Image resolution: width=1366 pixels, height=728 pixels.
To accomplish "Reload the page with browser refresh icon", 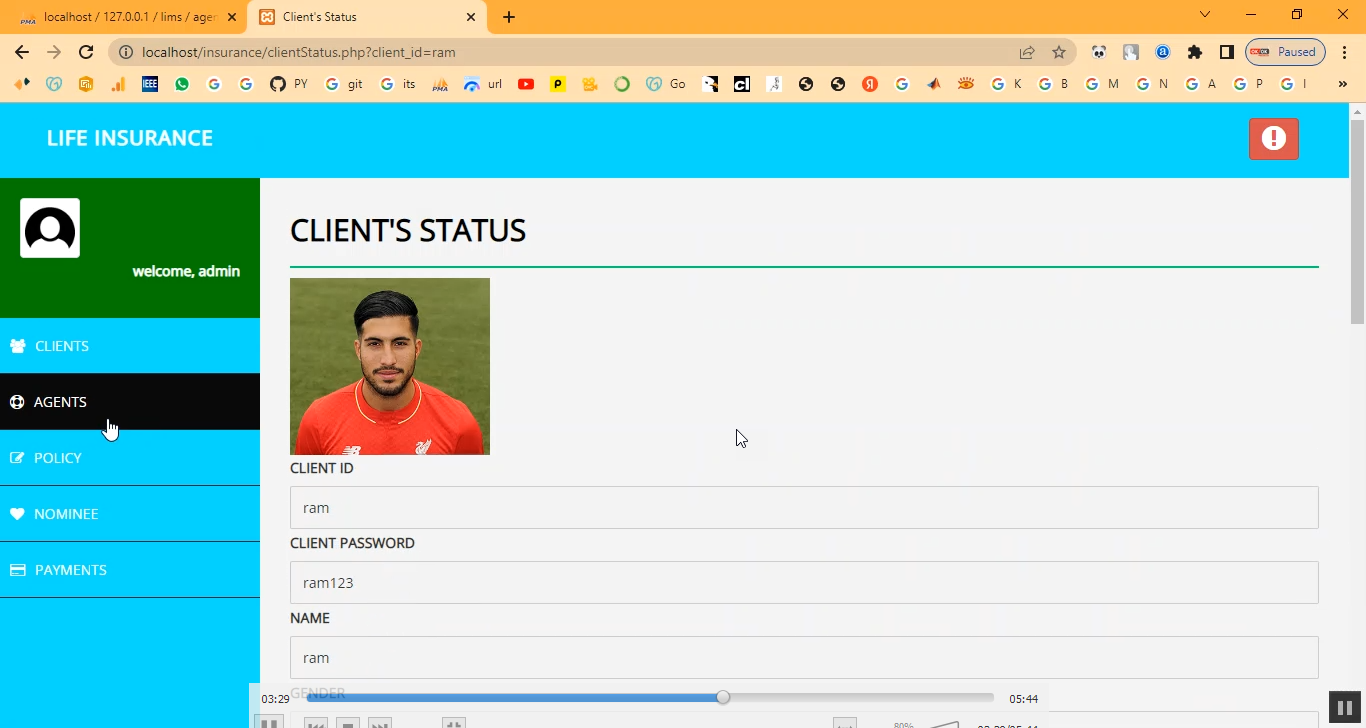I will (x=86, y=52).
